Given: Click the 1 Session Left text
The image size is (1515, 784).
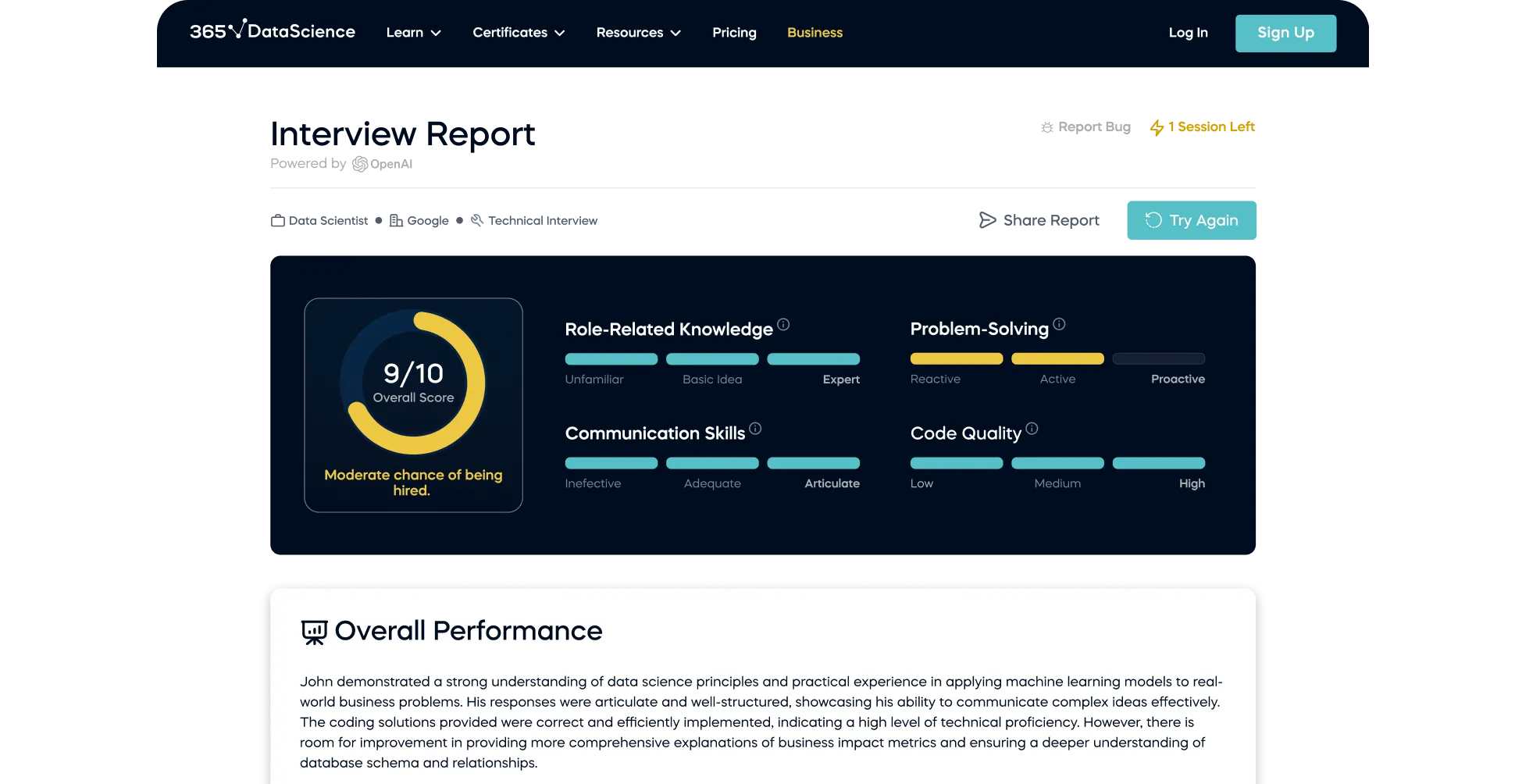Looking at the screenshot, I should click(x=1211, y=127).
